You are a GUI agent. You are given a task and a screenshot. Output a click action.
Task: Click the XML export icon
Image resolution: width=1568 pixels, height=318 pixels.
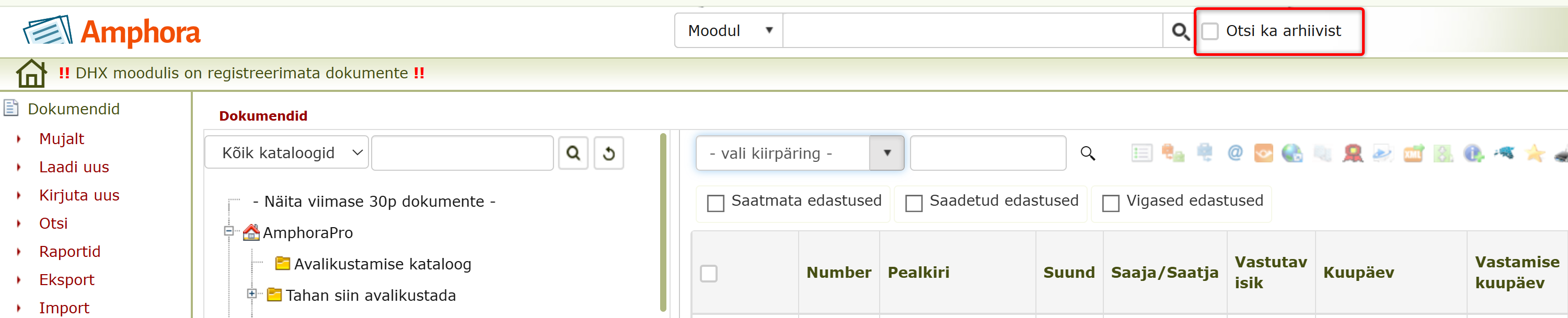1413,153
